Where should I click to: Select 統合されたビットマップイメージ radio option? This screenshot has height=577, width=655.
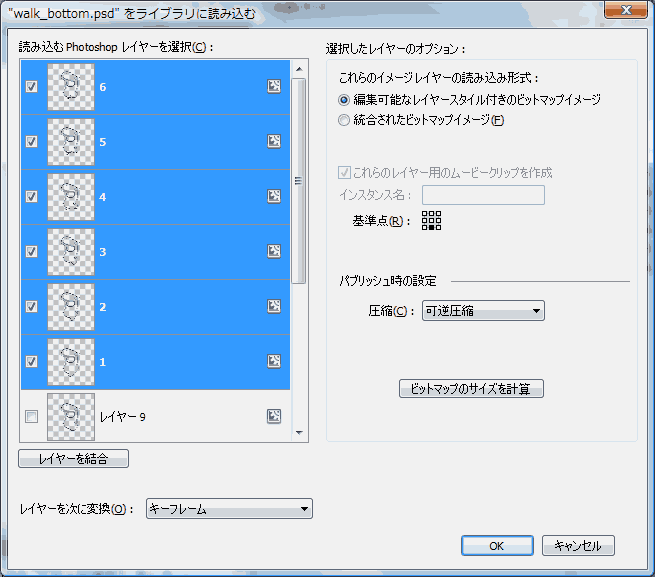[345, 121]
